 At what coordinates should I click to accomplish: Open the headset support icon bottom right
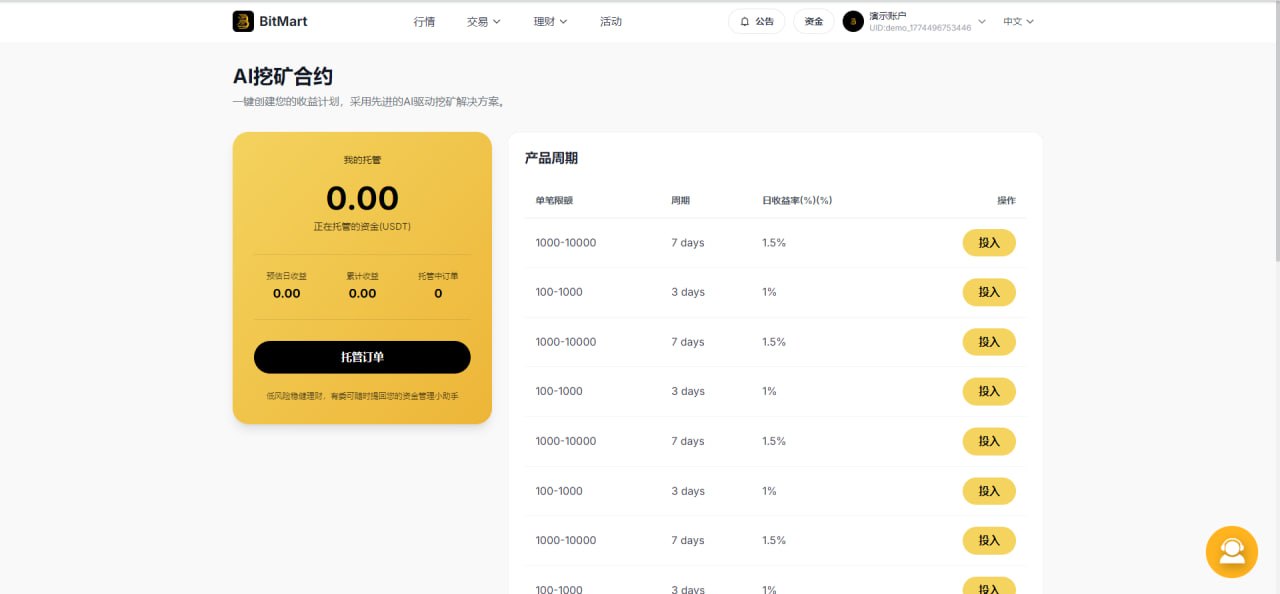point(1231,551)
